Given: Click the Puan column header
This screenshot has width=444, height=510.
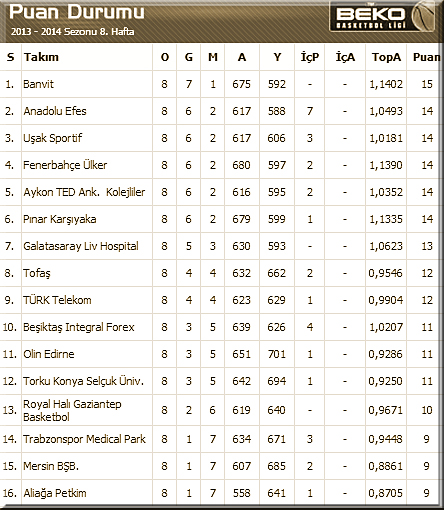Looking at the screenshot, I should point(426,57).
